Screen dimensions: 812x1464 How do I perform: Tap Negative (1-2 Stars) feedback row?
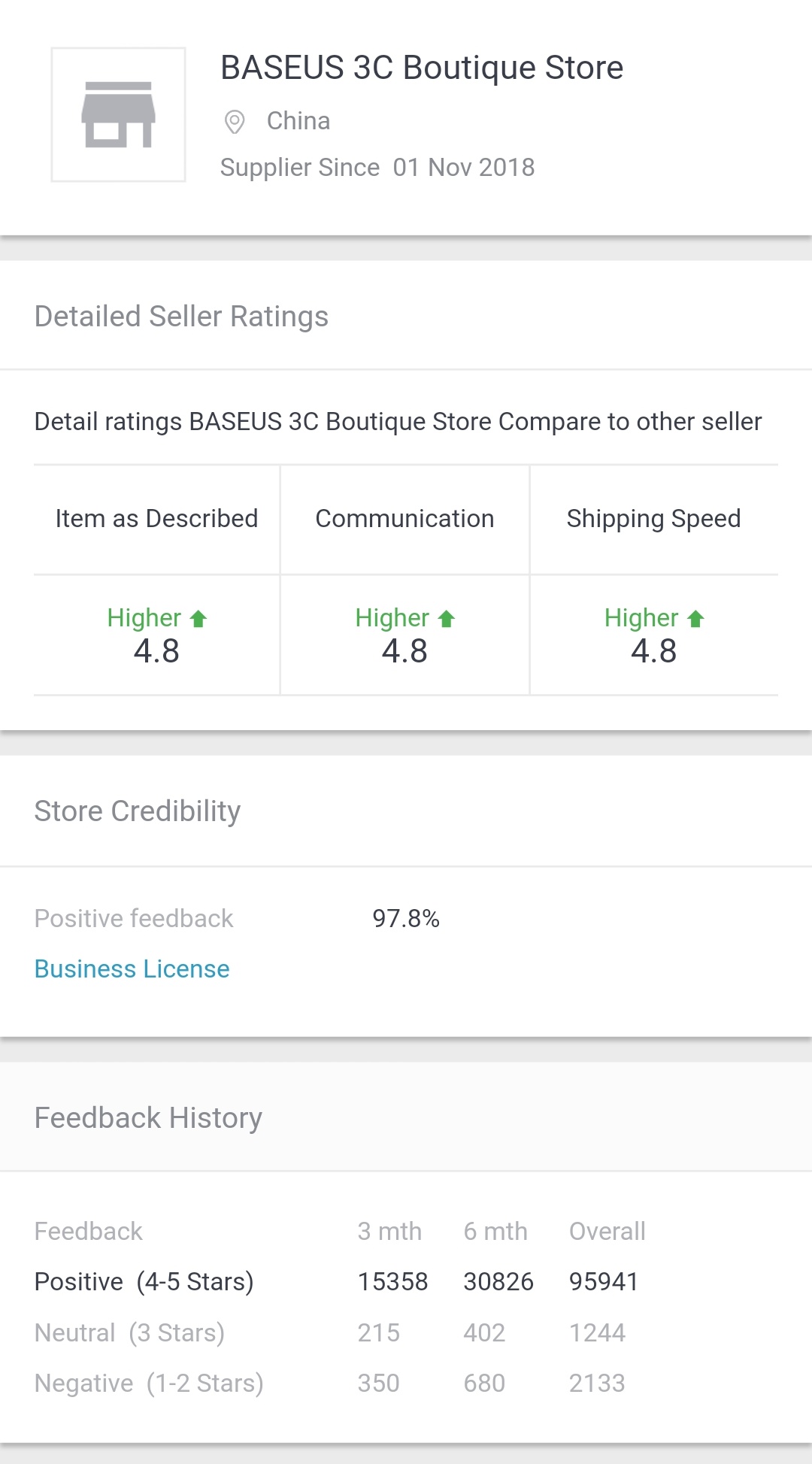(149, 1383)
